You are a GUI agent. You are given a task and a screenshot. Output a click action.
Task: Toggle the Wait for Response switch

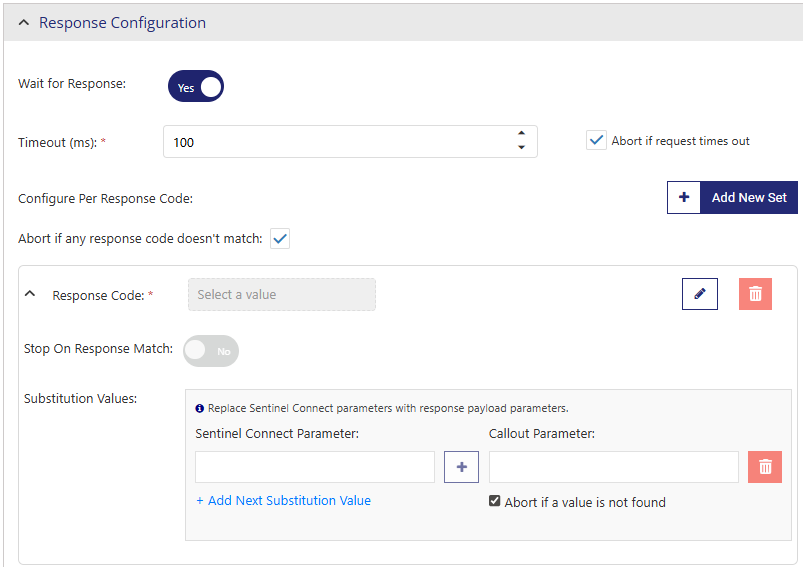pos(196,87)
